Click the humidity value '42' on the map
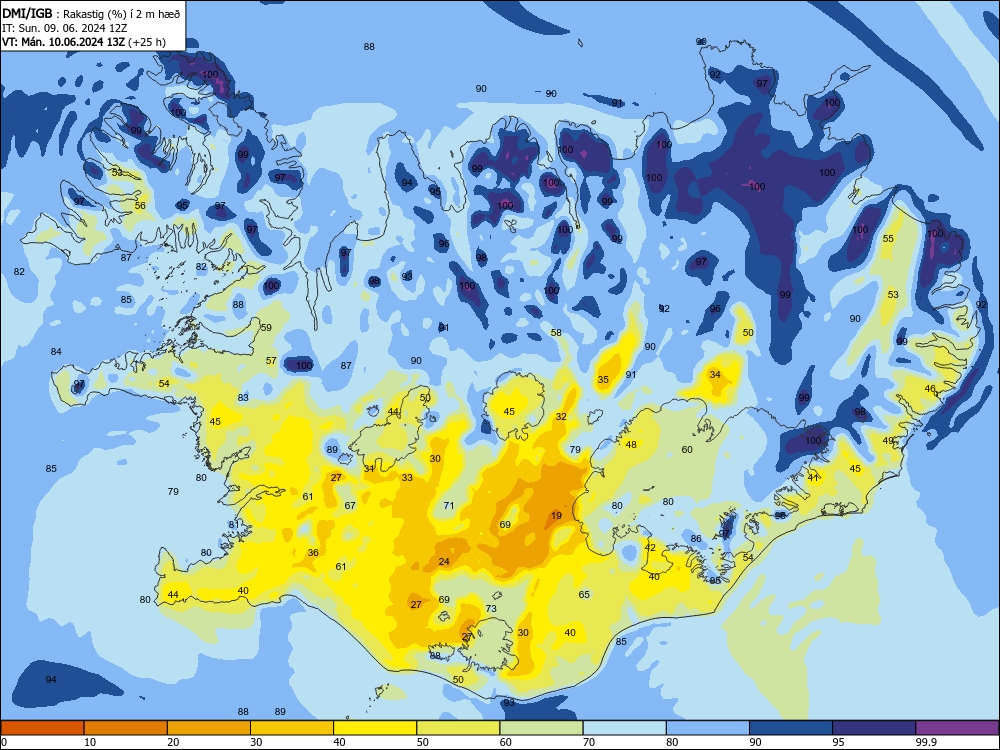 pyautogui.click(x=650, y=547)
